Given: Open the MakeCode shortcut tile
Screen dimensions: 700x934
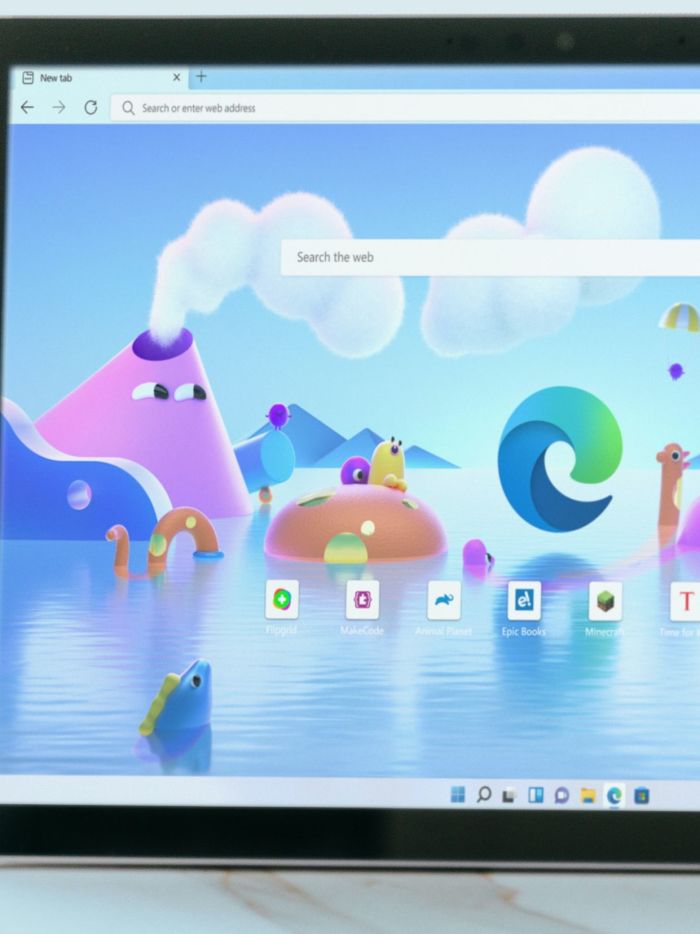Looking at the screenshot, I should tap(362, 599).
